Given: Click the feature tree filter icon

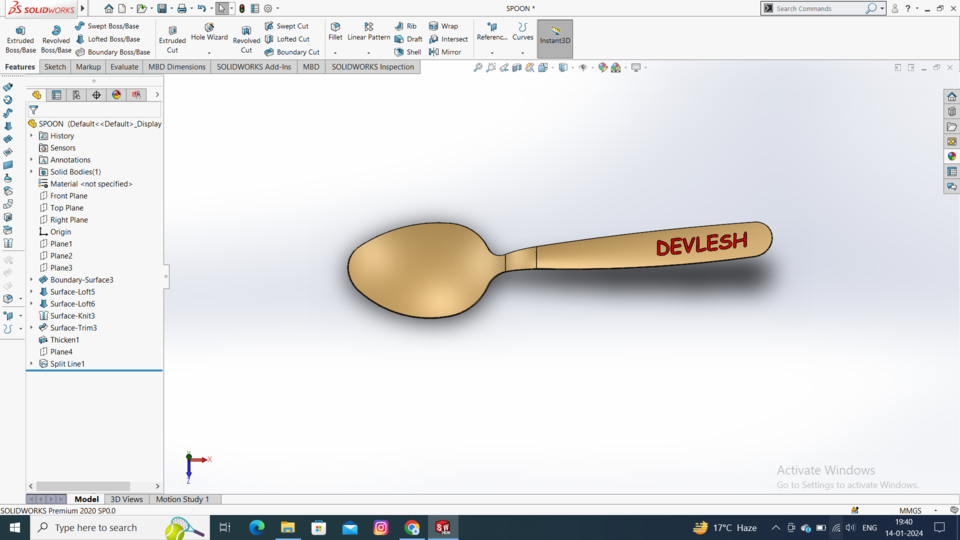Looking at the screenshot, I should [x=34, y=110].
